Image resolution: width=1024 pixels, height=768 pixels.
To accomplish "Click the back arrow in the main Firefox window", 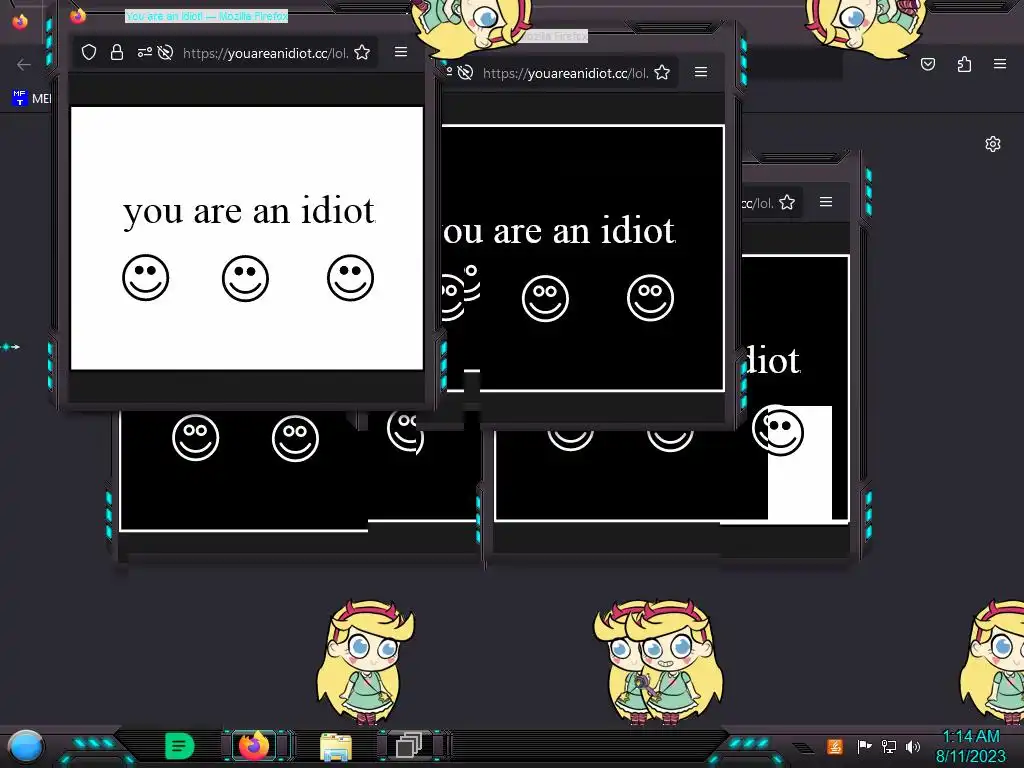I will [24, 65].
